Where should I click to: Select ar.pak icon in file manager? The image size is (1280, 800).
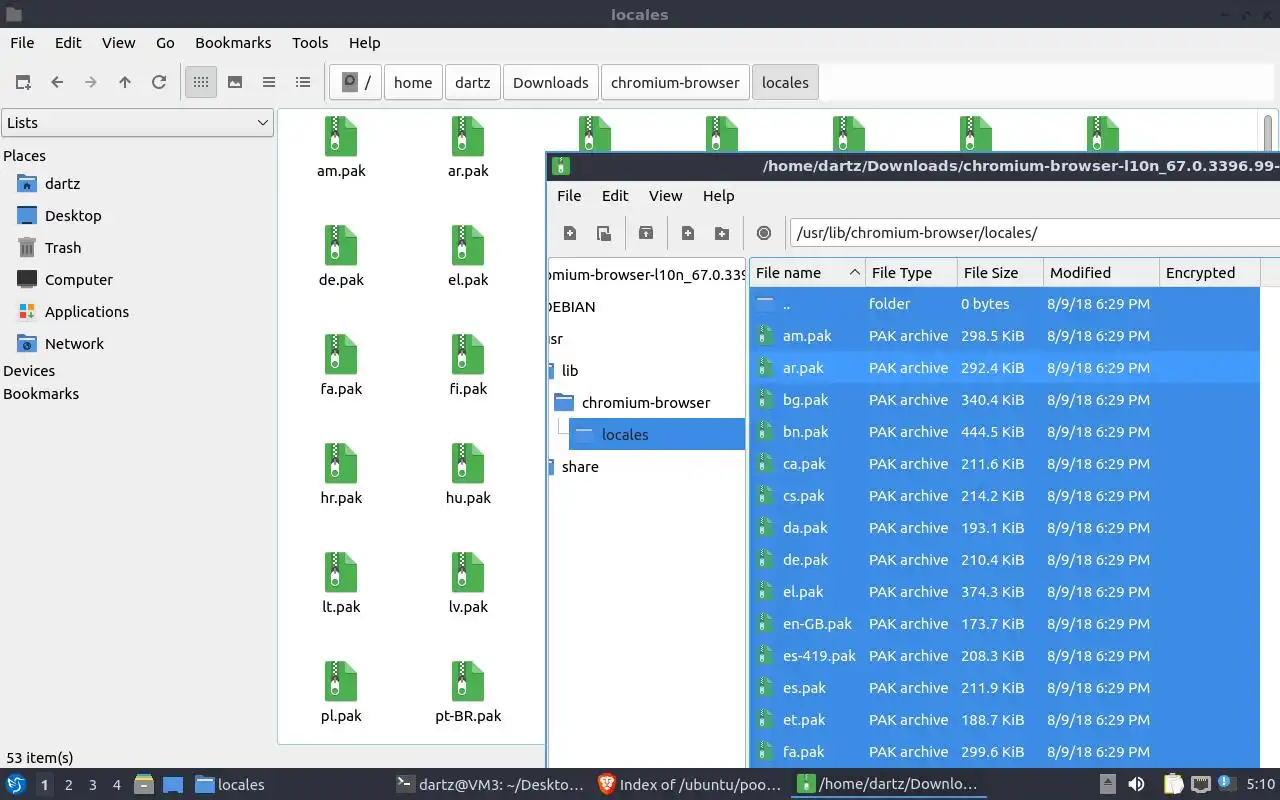[468, 147]
